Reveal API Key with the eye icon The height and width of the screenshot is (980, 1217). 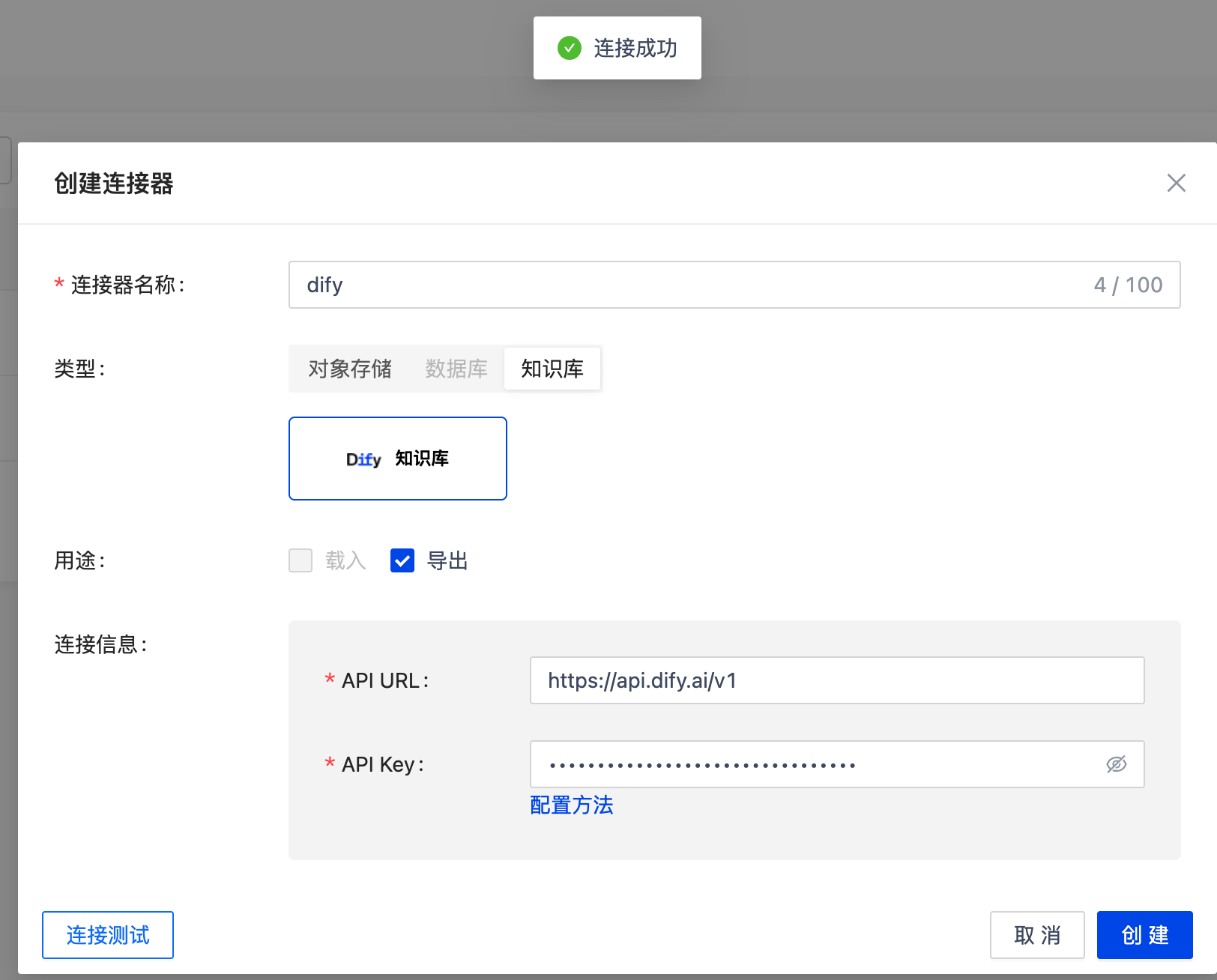pos(1116,764)
